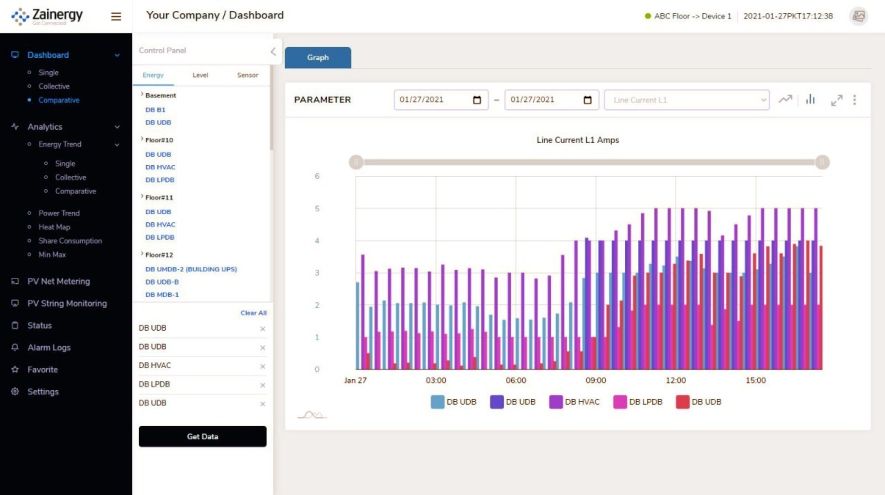Open Min Max analytics
885x495 pixels.
coord(52,255)
